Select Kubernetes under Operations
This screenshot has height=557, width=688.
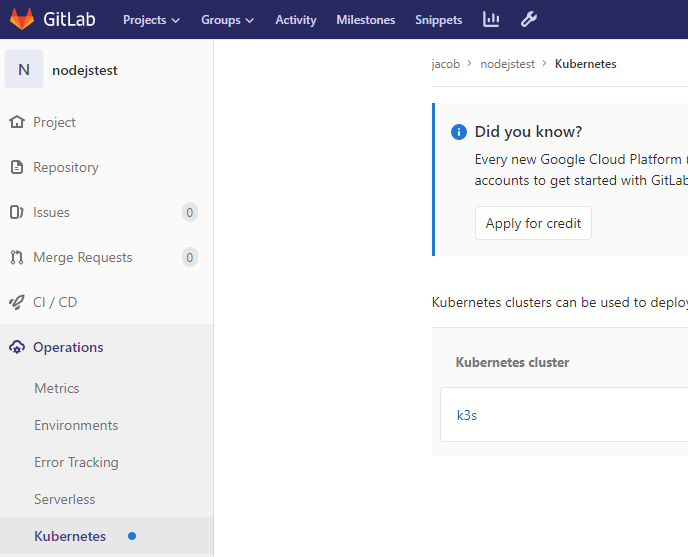click(x=70, y=536)
